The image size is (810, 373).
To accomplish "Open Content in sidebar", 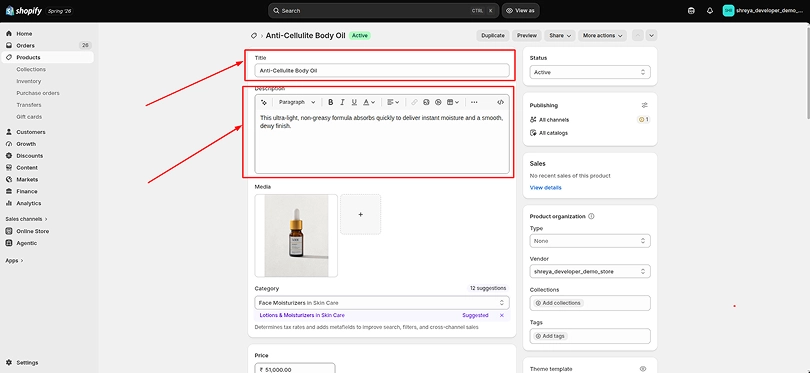I will [x=27, y=167].
